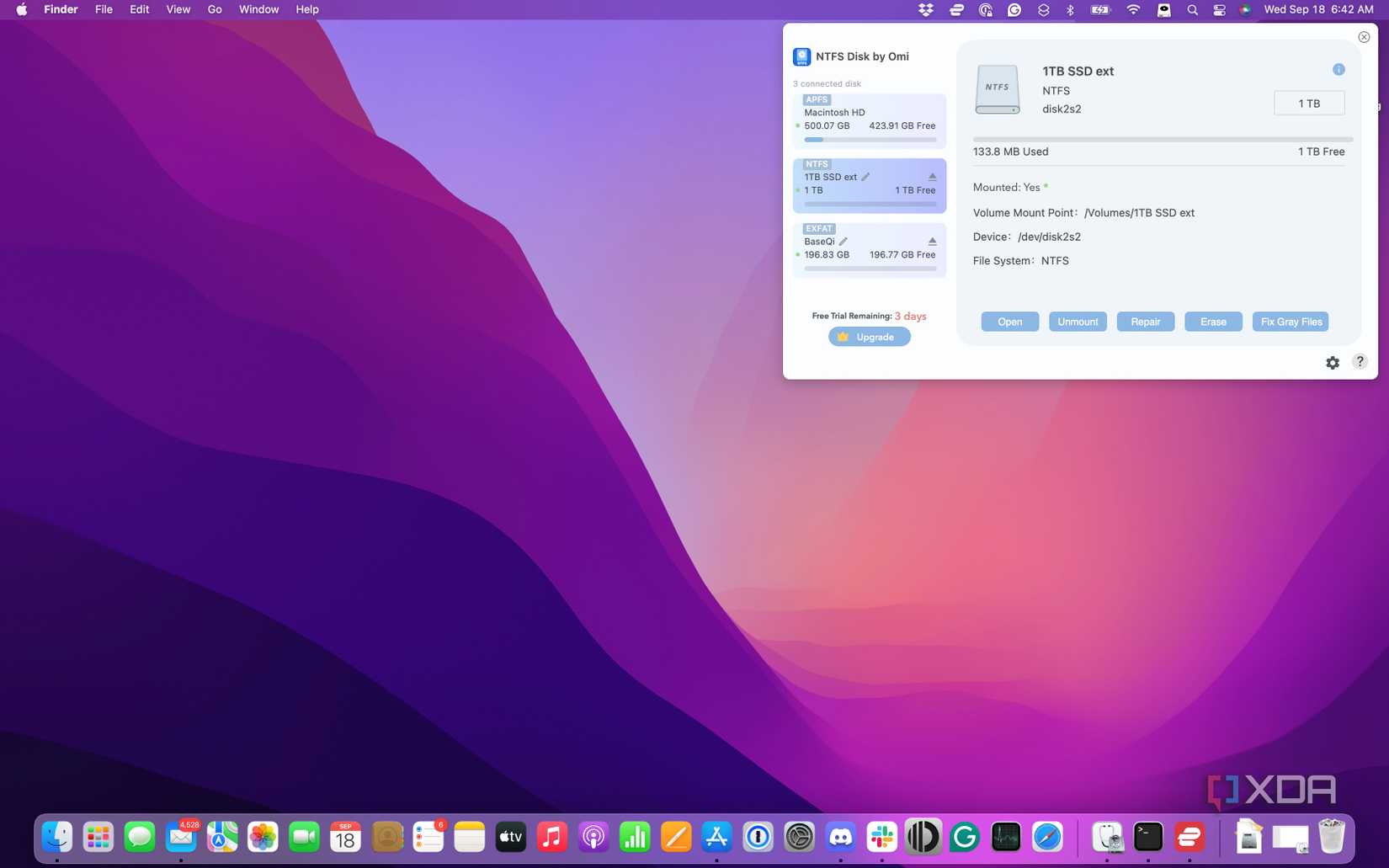Open 1Password from the Dock
Viewport: 1389px width, 868px height.
(x=758, y=837)
